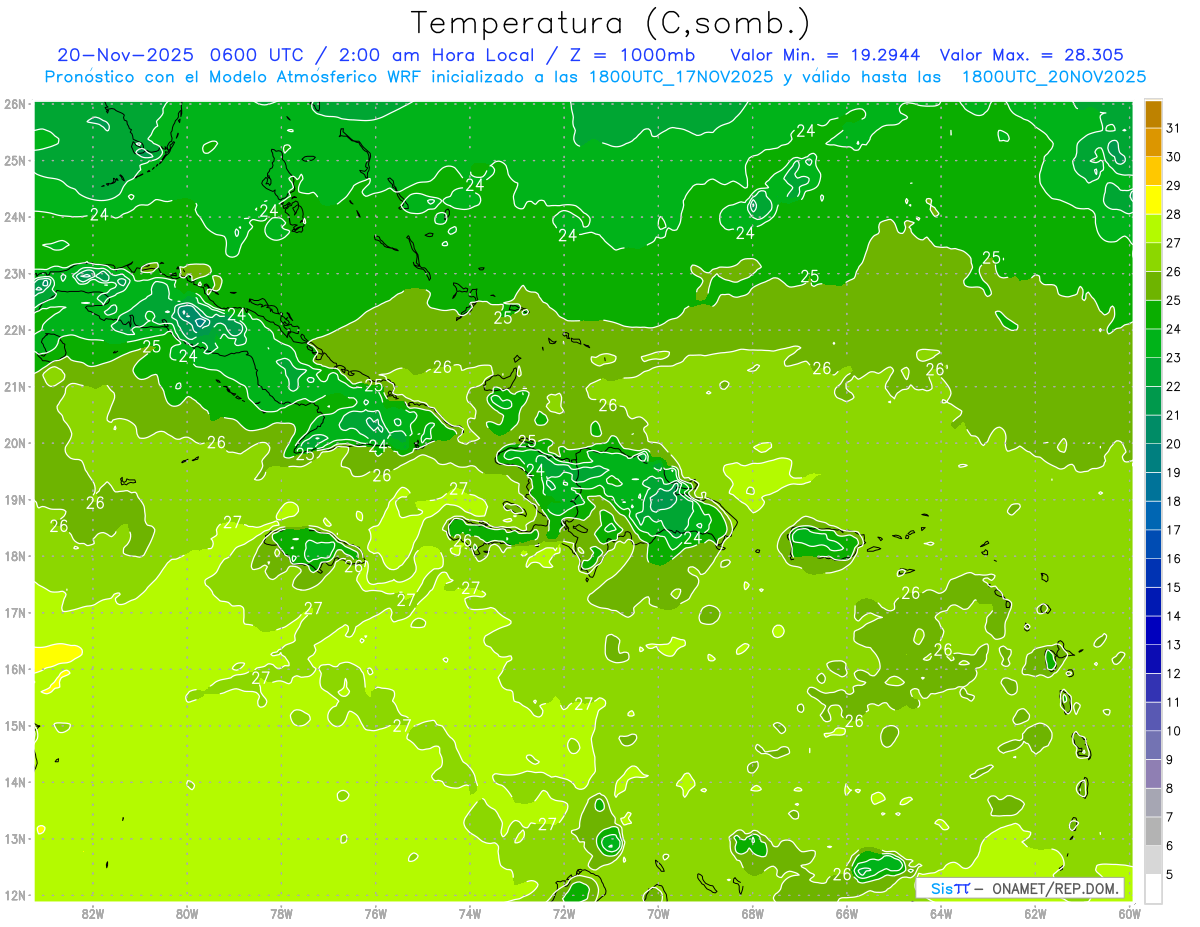Click the "1800UTC_20NOV2025" valid-until time

tap(1053, 77)
